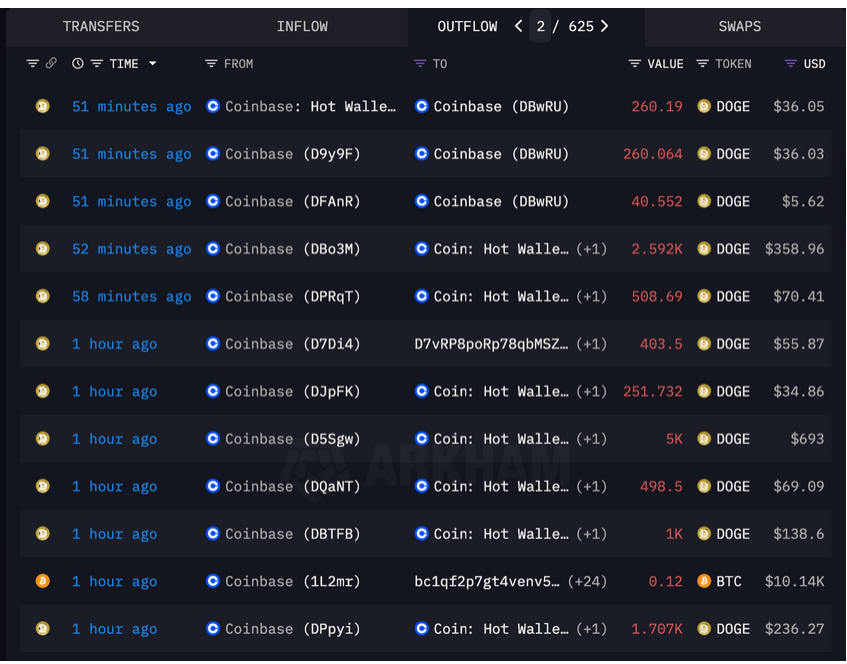The image size is (847, 664).
Task: Open the USD column filter
Action: coord(791,64)
